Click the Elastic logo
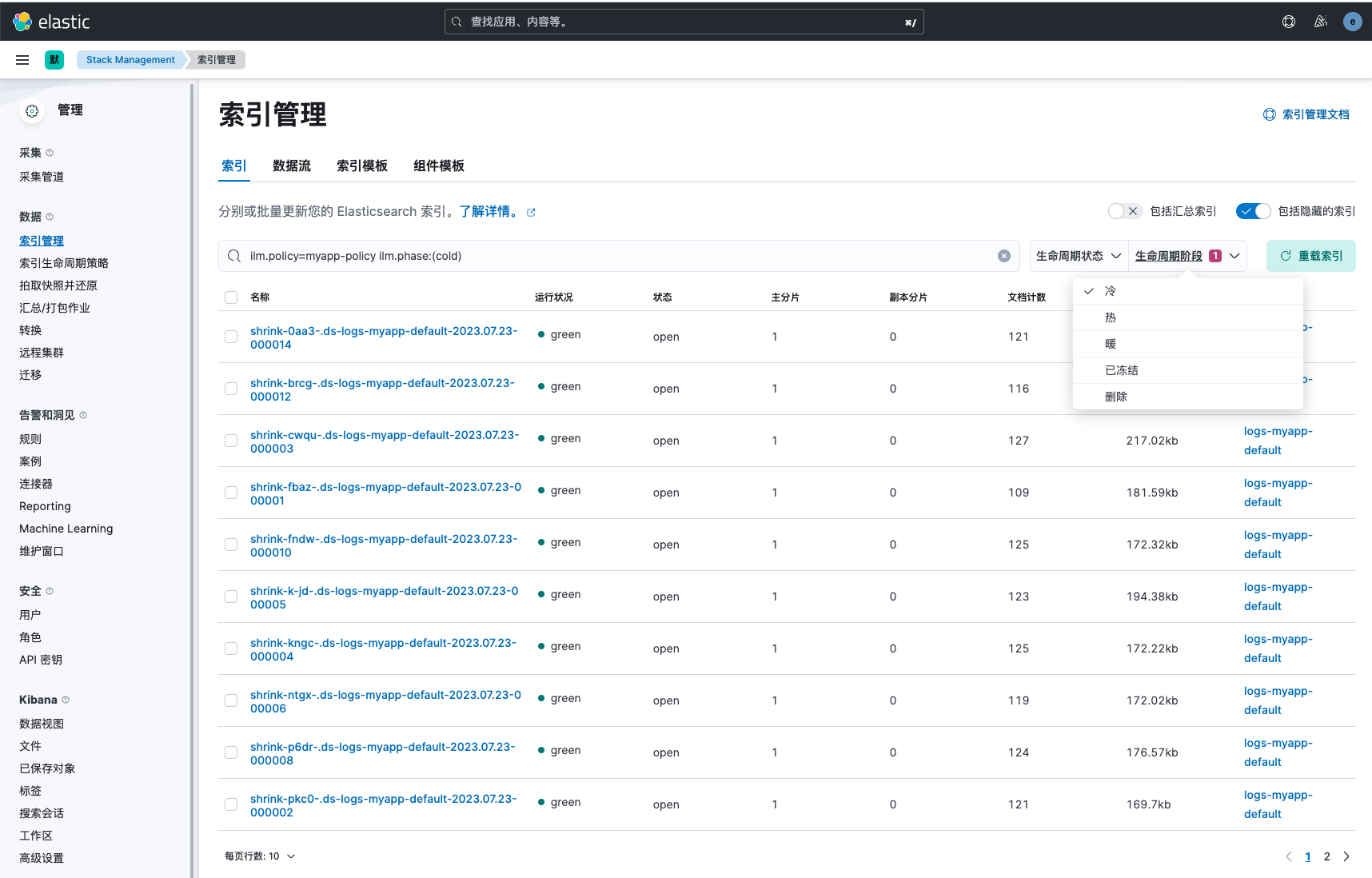This screenshot has height=878, width=1372. 52,22
